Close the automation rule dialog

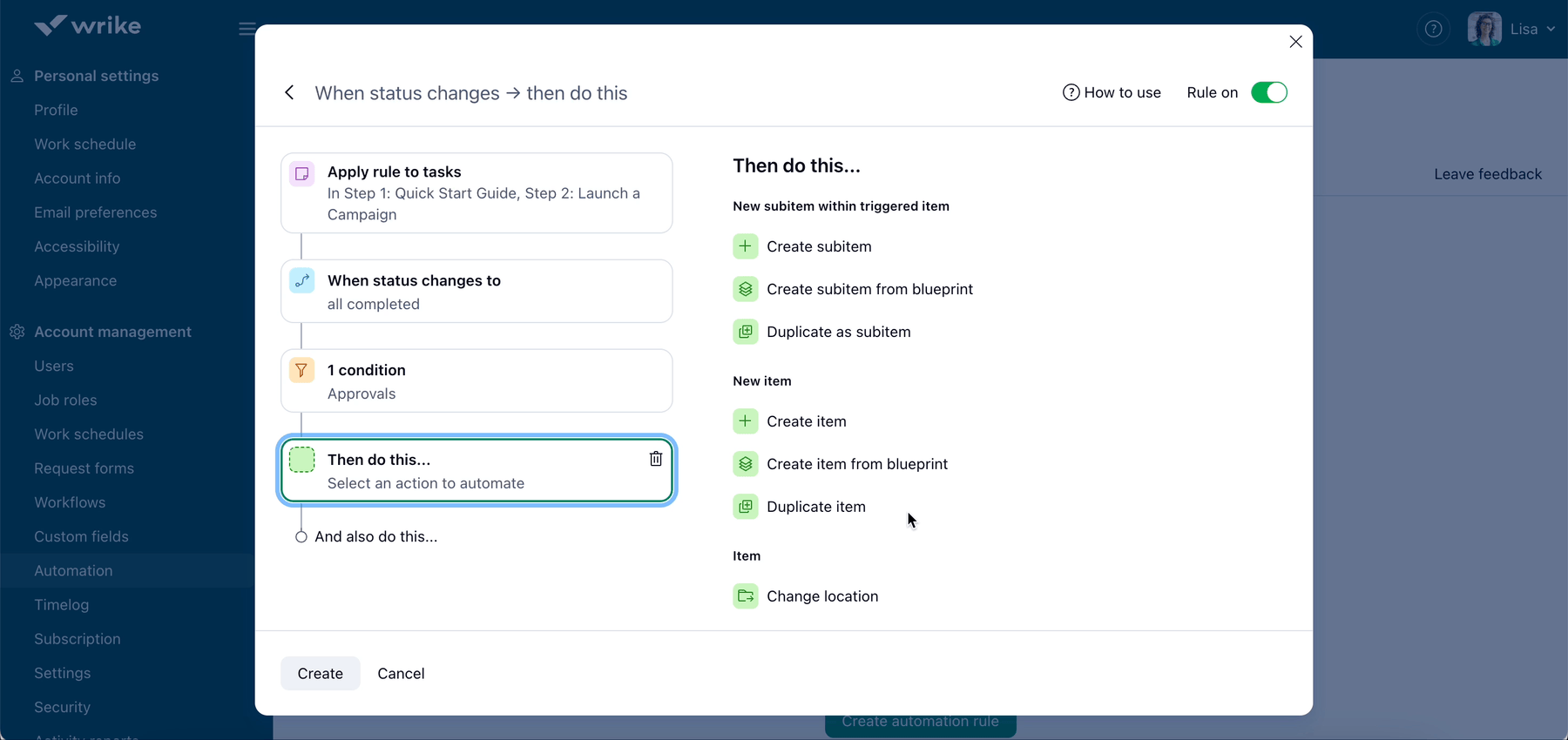(1295, 42)
